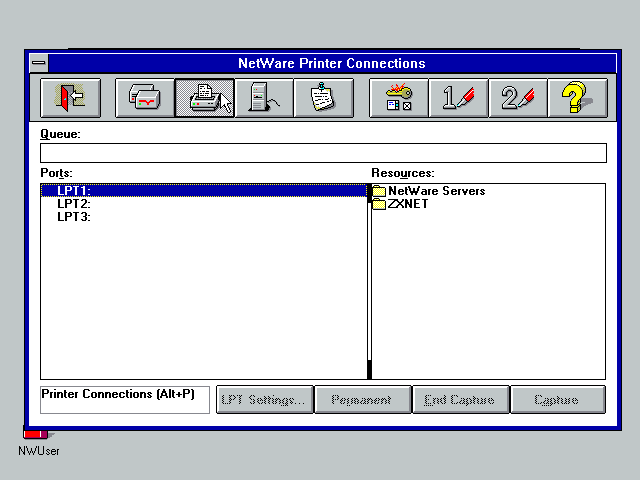
Task: Click the Capture button
Action: 558,400
